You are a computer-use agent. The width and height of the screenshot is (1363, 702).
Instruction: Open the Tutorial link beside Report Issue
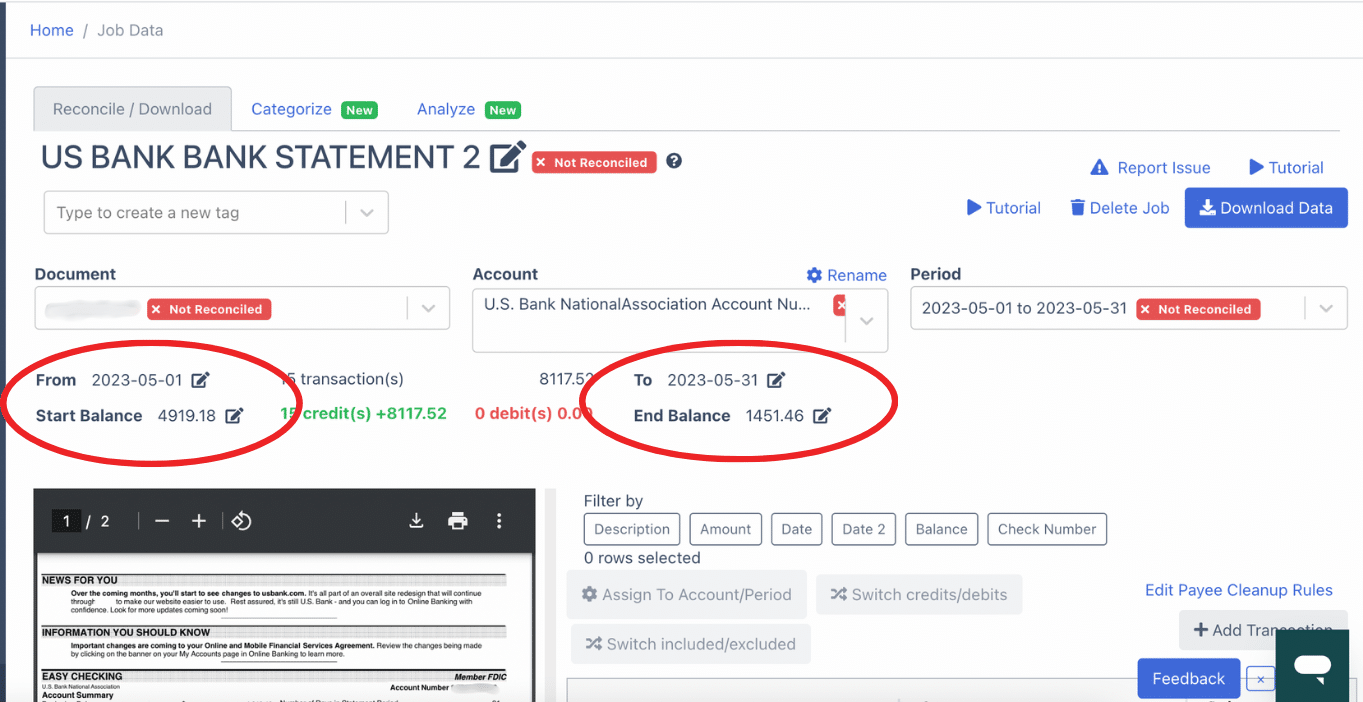coord(1286,168)
